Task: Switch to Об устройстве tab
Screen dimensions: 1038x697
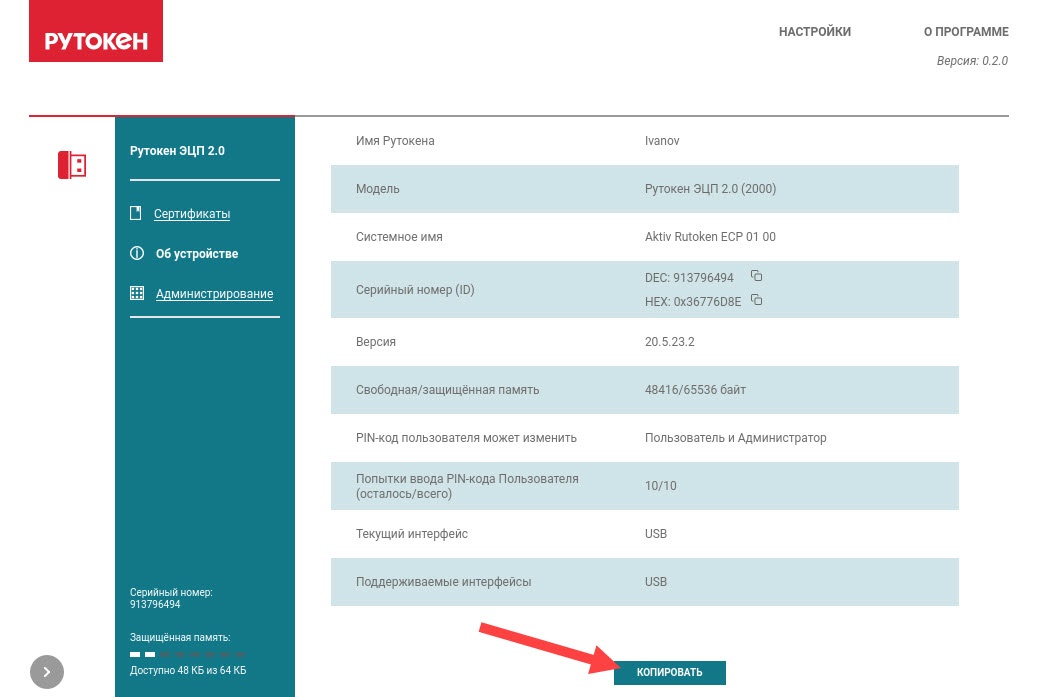Action: tap(197, 254)
